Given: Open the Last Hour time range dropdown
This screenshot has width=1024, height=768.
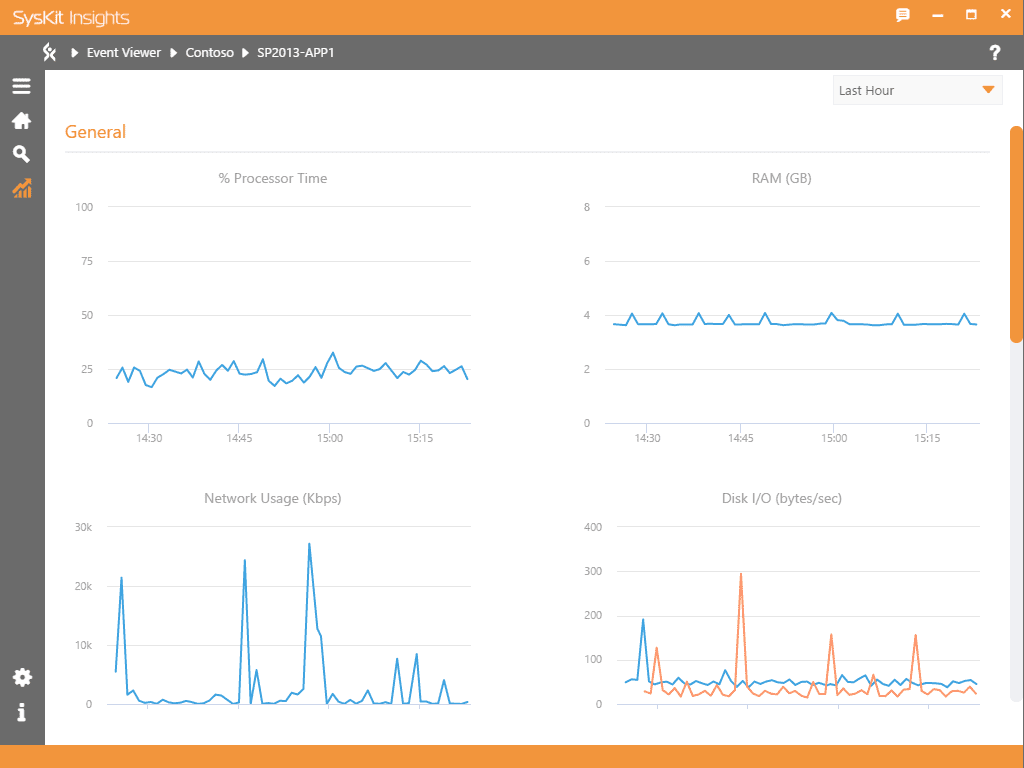Looking at the screenshot, I should pos(917,89).
